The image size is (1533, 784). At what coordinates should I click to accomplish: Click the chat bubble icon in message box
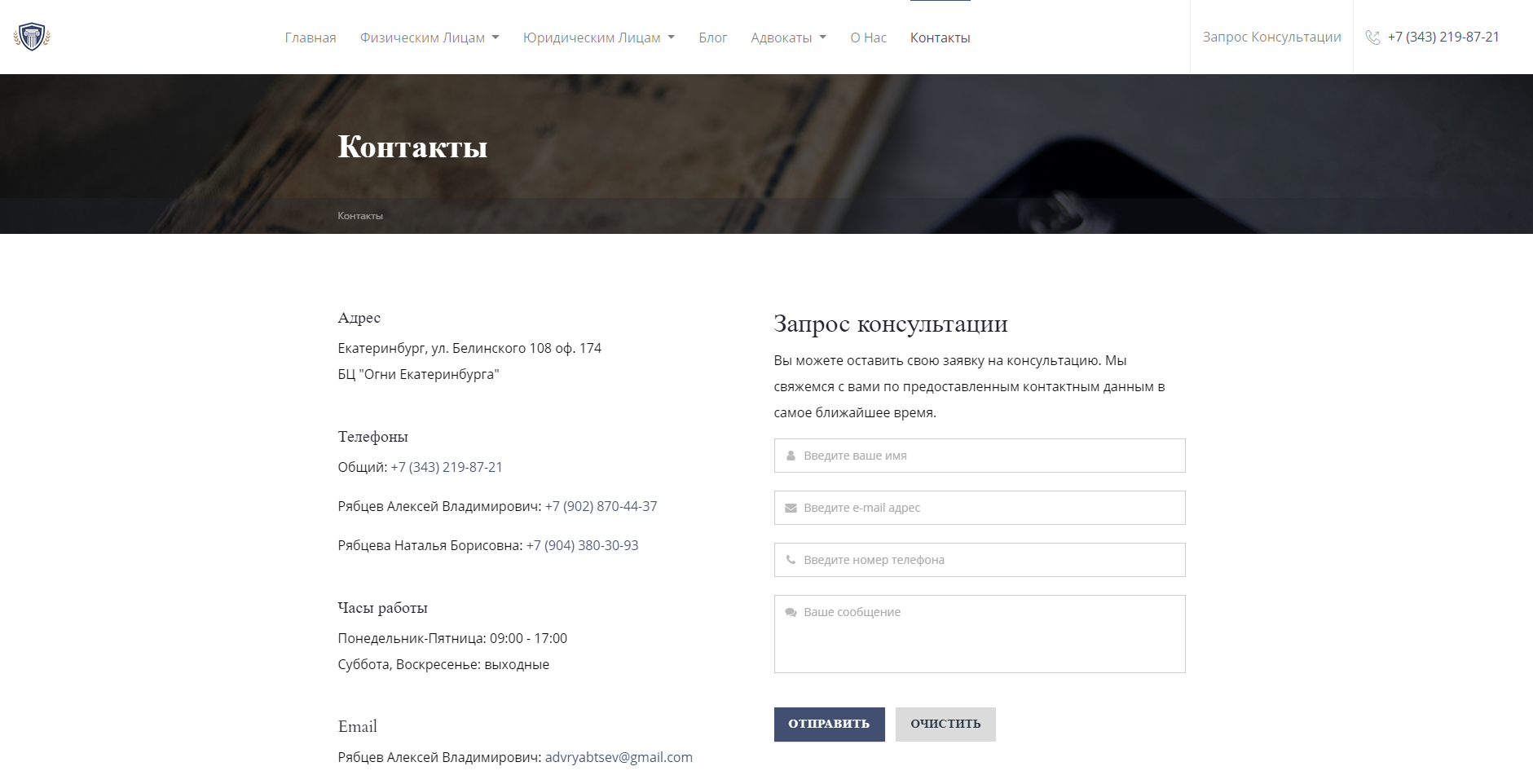(791, 612)
